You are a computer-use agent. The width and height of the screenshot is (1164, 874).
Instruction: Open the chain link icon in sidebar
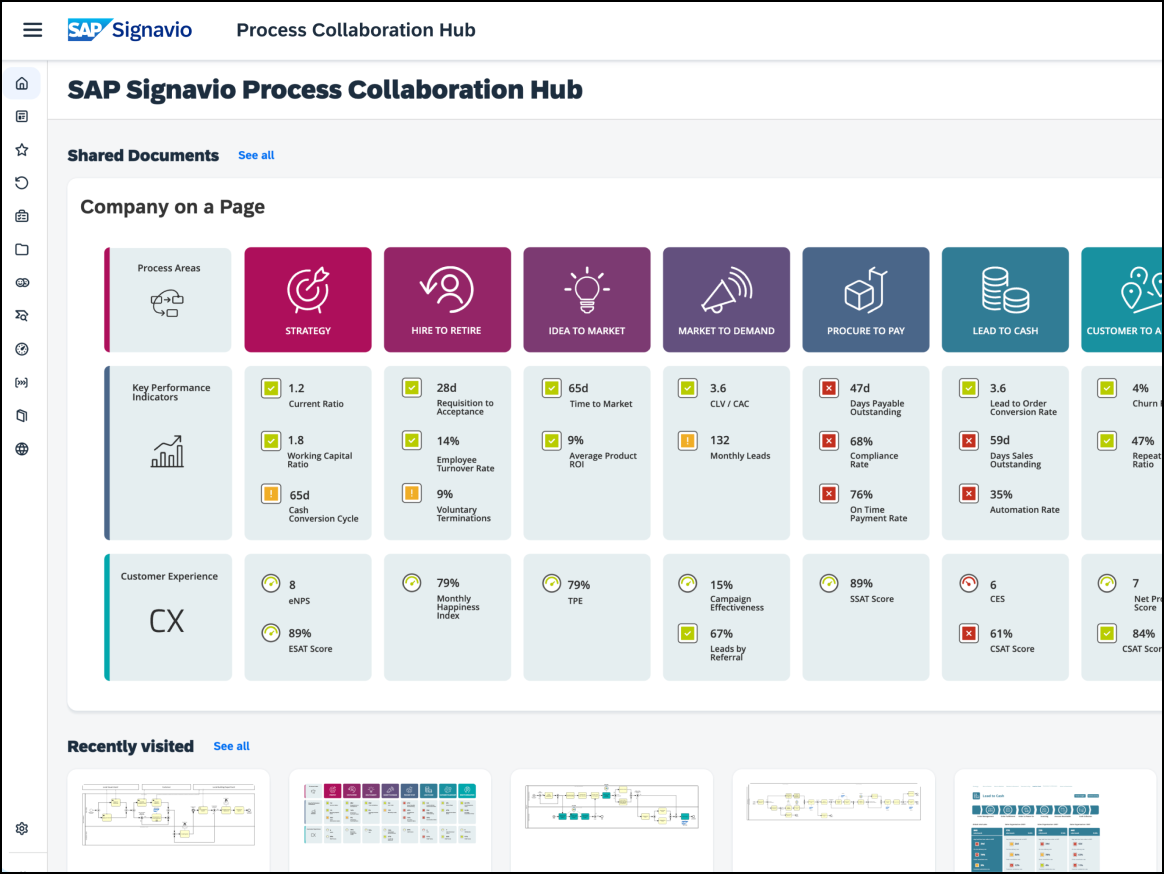[22, 283]
